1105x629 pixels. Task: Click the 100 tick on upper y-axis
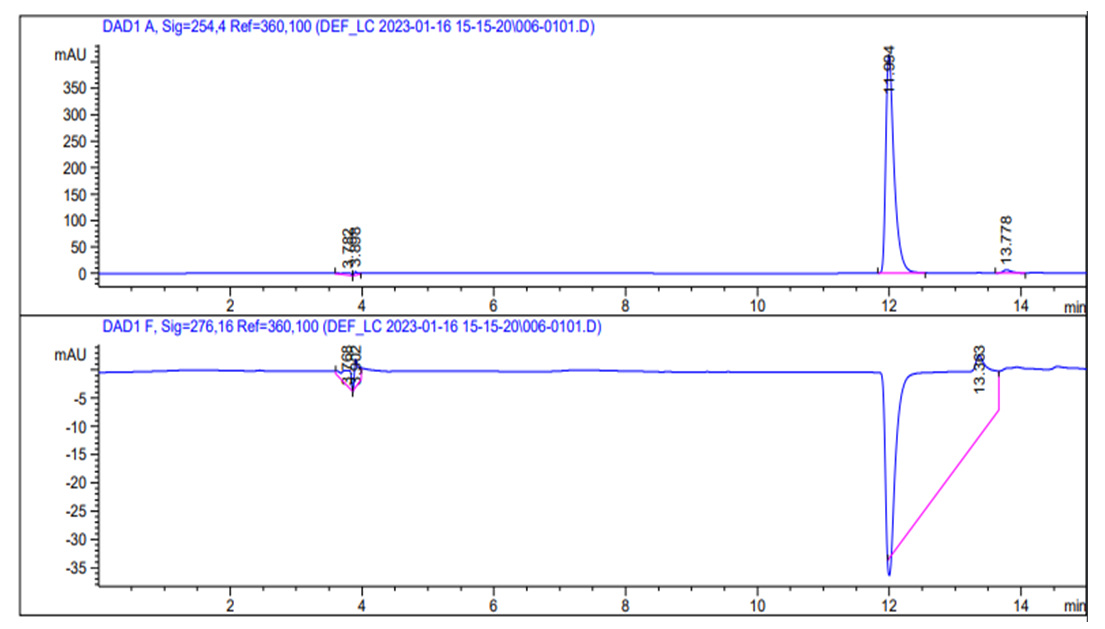tap(73, 220)
